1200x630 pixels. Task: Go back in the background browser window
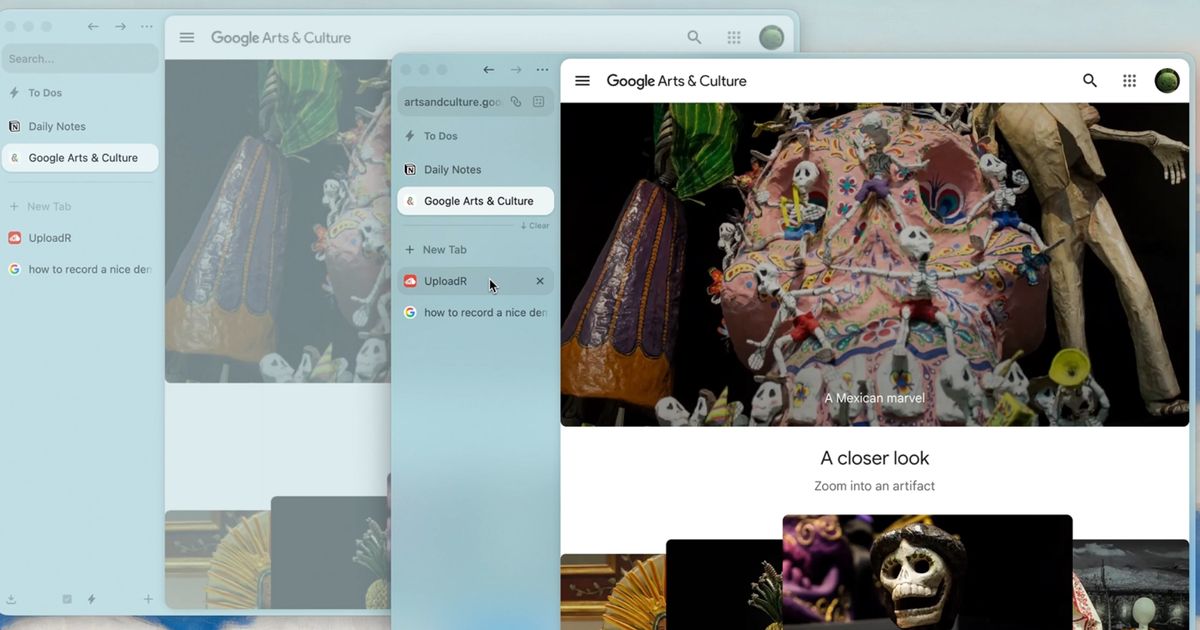93,27
